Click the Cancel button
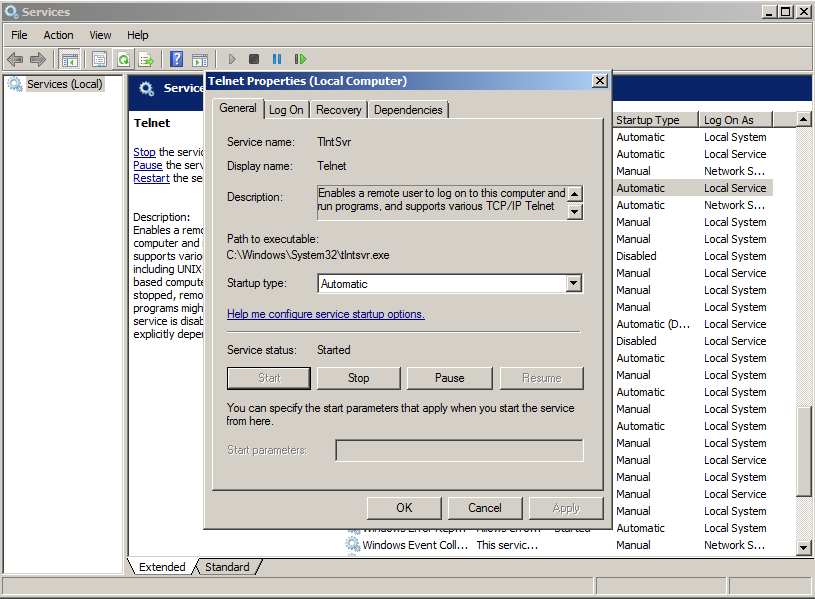This screenshot has height=599, width=815. point(485,508)
